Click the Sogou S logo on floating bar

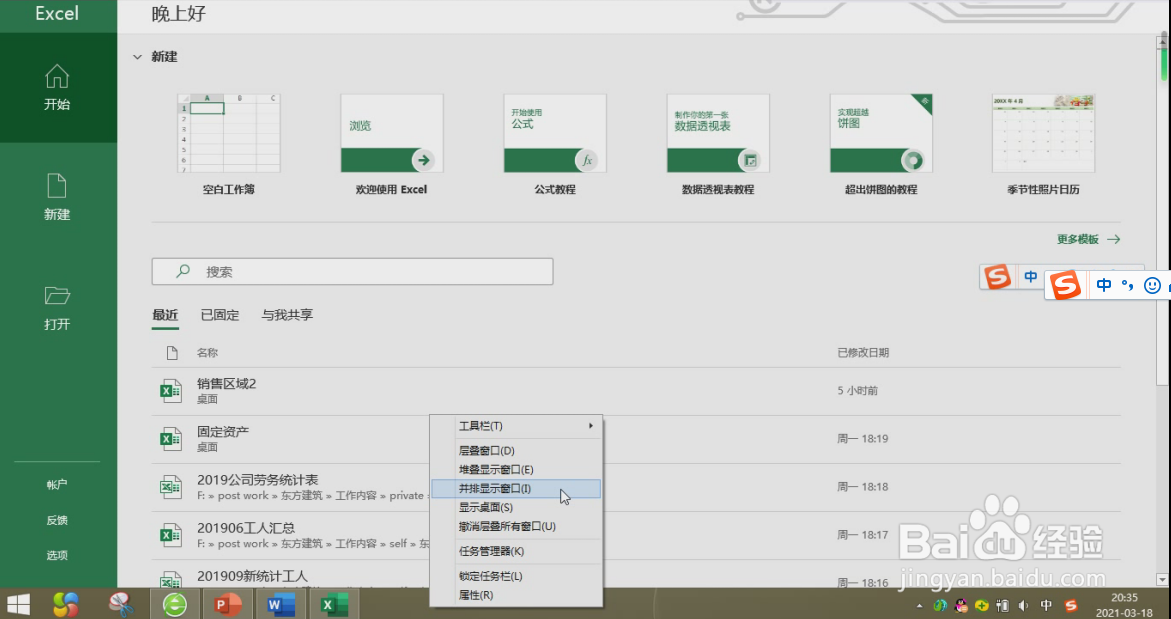coord(1066,285)
